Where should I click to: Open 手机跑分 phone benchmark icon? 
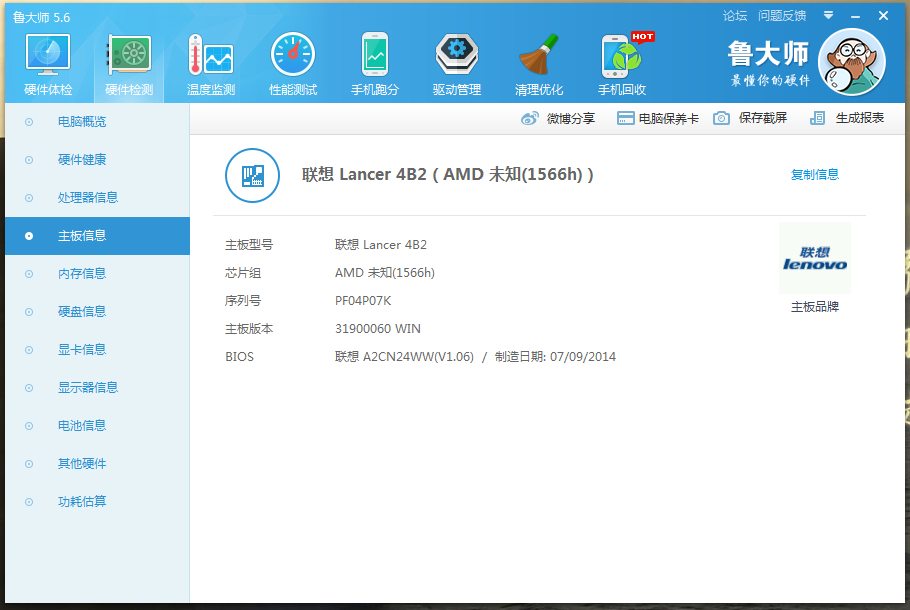(x=375, y=55)
